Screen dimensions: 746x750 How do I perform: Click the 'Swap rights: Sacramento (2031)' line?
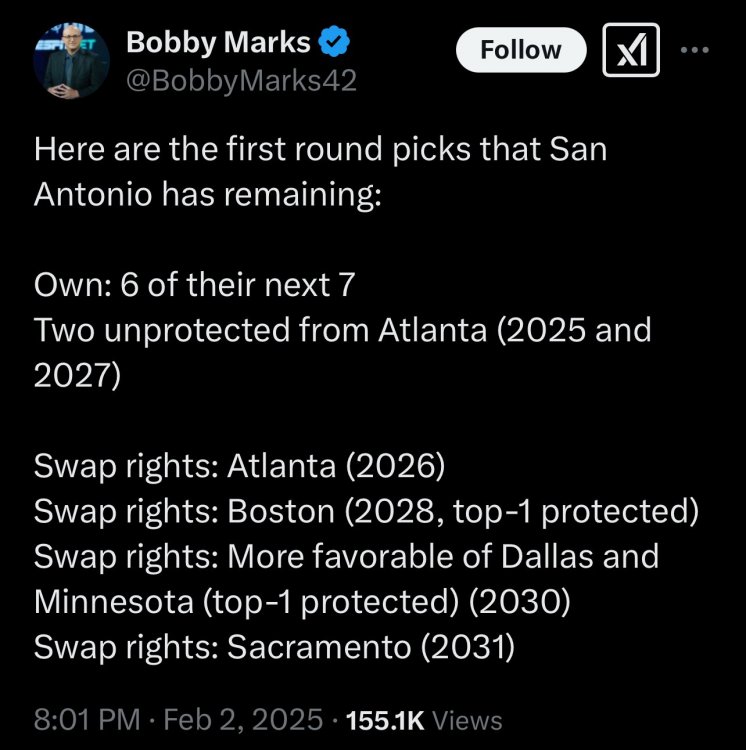point(274,647)
